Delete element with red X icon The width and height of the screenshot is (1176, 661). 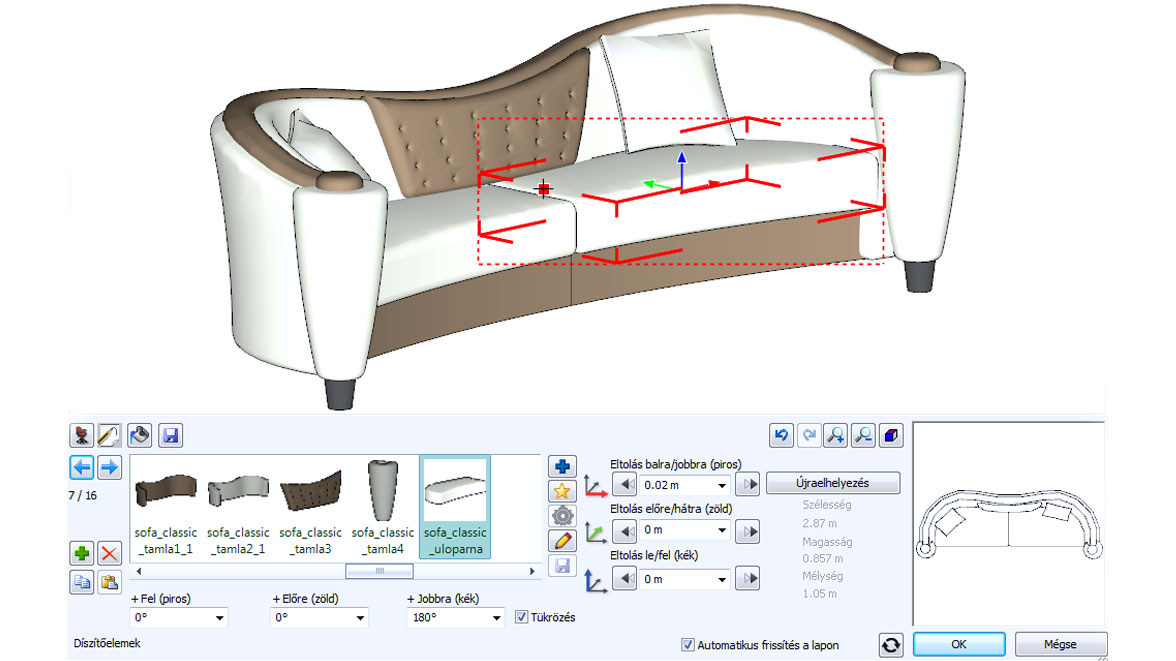(110, 554)
